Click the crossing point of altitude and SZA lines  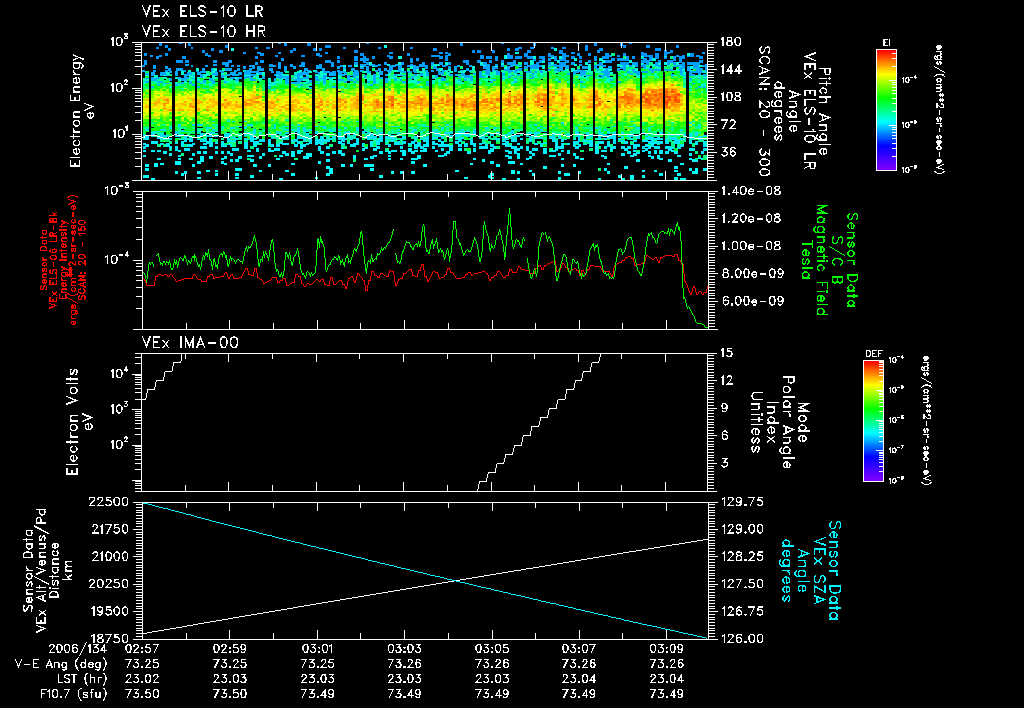coord(454,580)
